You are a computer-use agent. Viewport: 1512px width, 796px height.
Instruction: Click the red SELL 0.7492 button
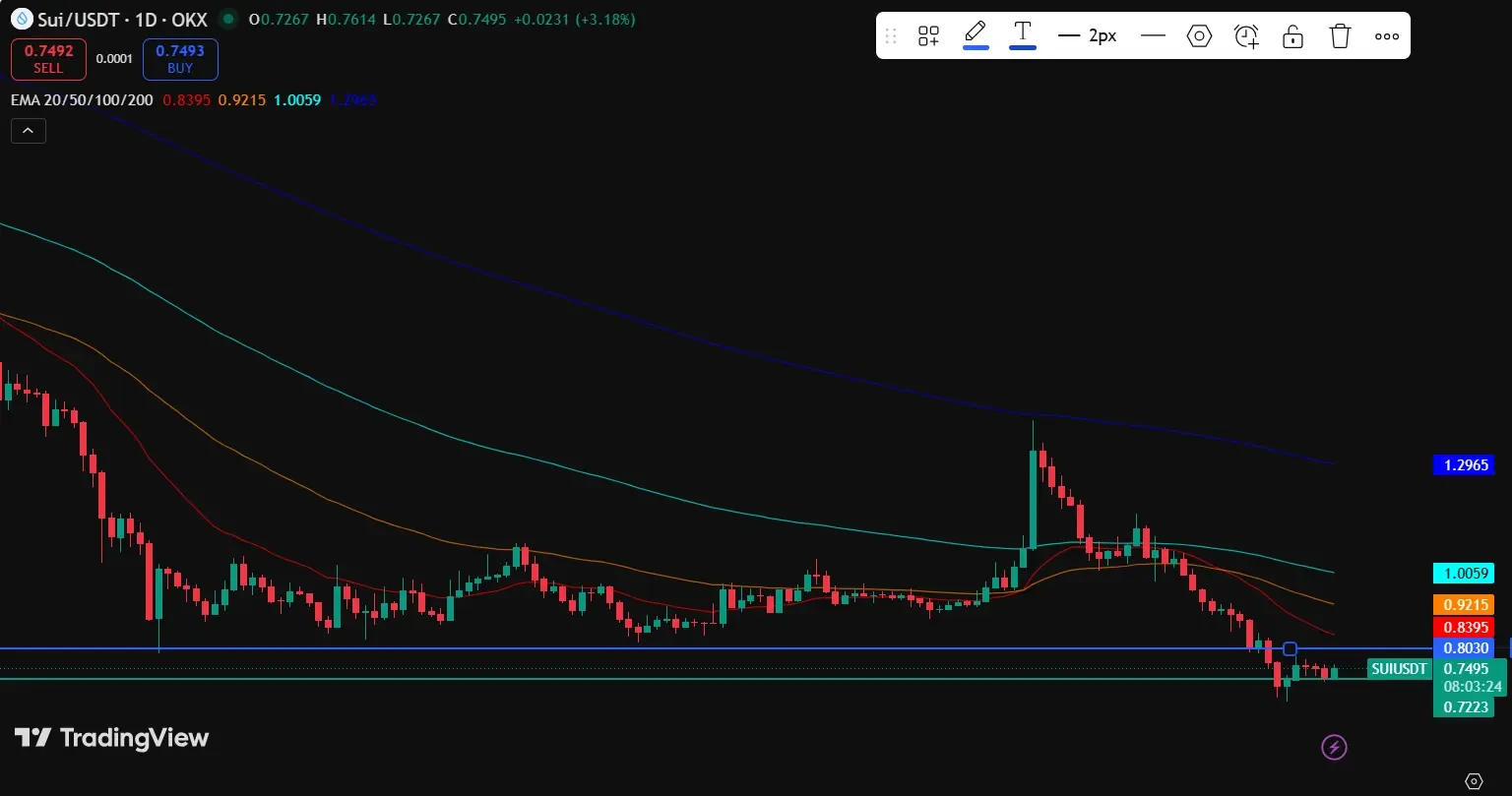point(48,59)
